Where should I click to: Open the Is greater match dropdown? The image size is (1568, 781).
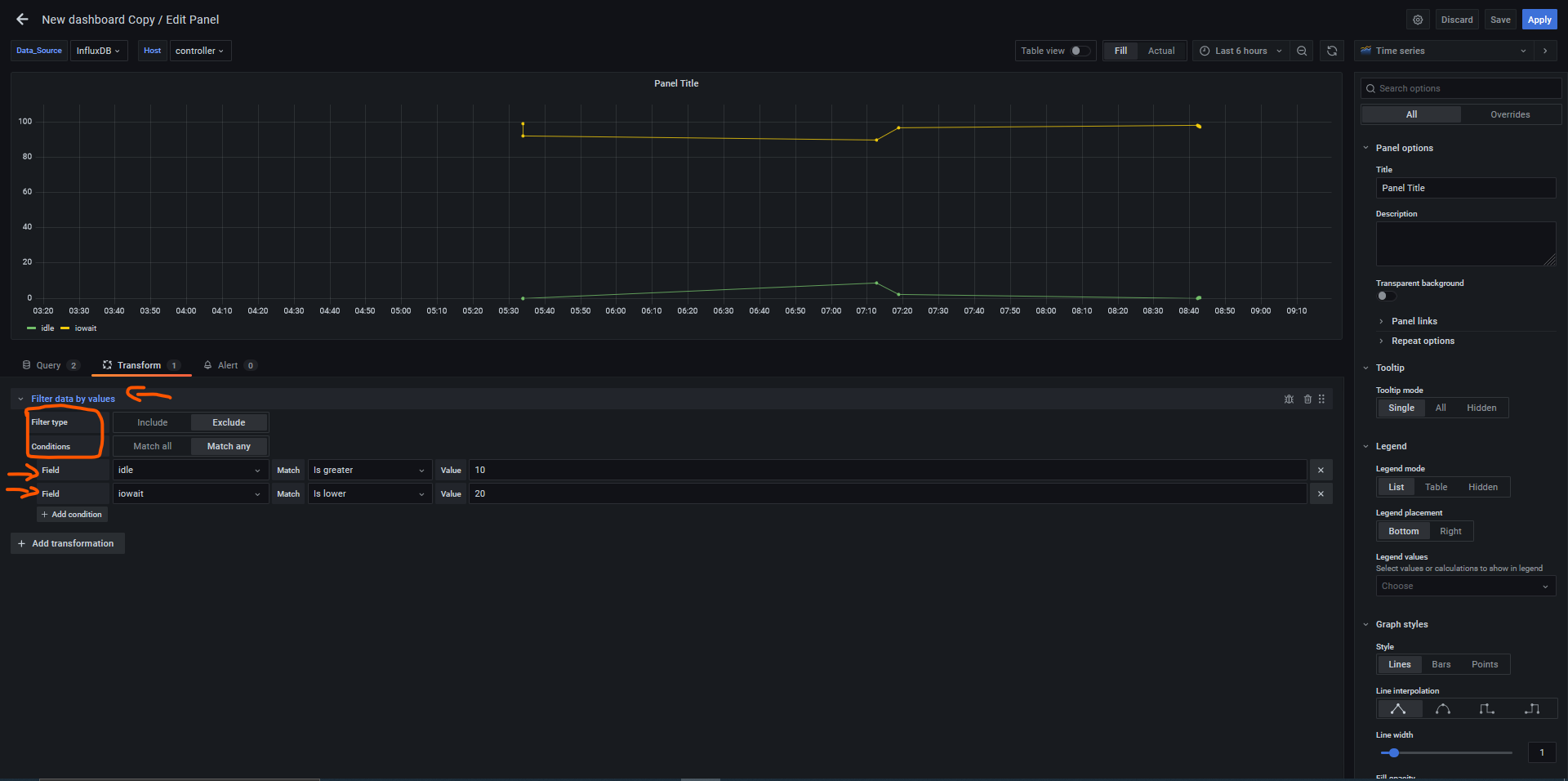(369, 471)
